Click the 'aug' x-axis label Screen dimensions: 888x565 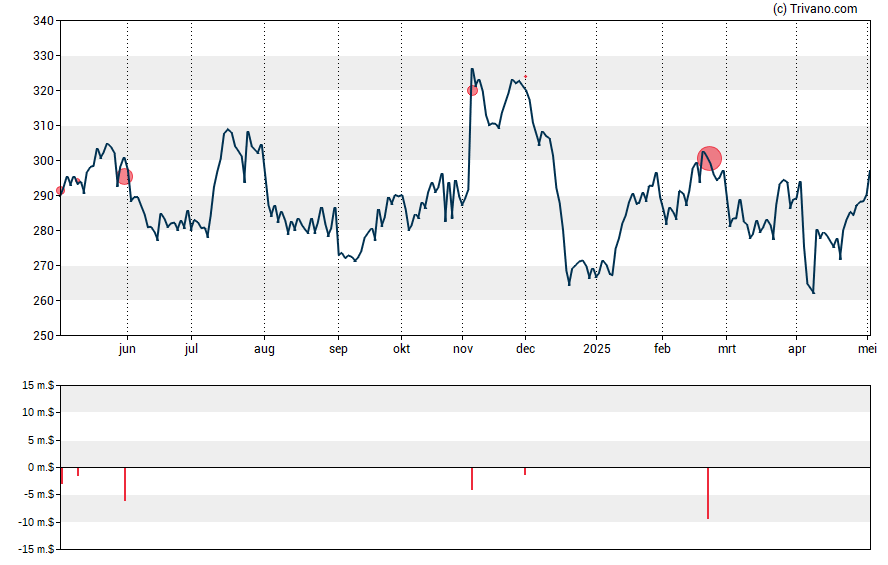[x=264, y=349]
